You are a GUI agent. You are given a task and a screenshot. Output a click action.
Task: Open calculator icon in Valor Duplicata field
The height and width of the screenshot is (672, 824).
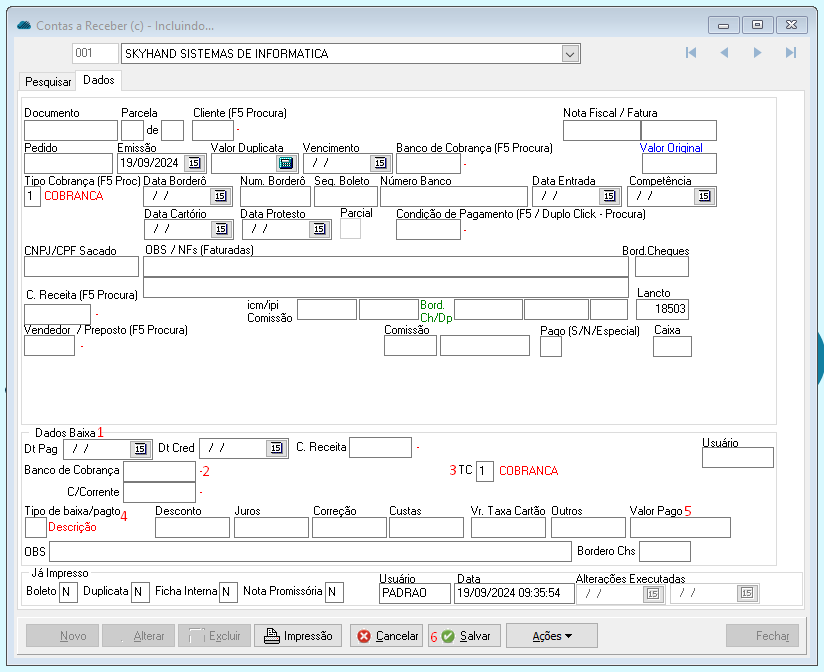pyautogui.click(x=285, y=163)
